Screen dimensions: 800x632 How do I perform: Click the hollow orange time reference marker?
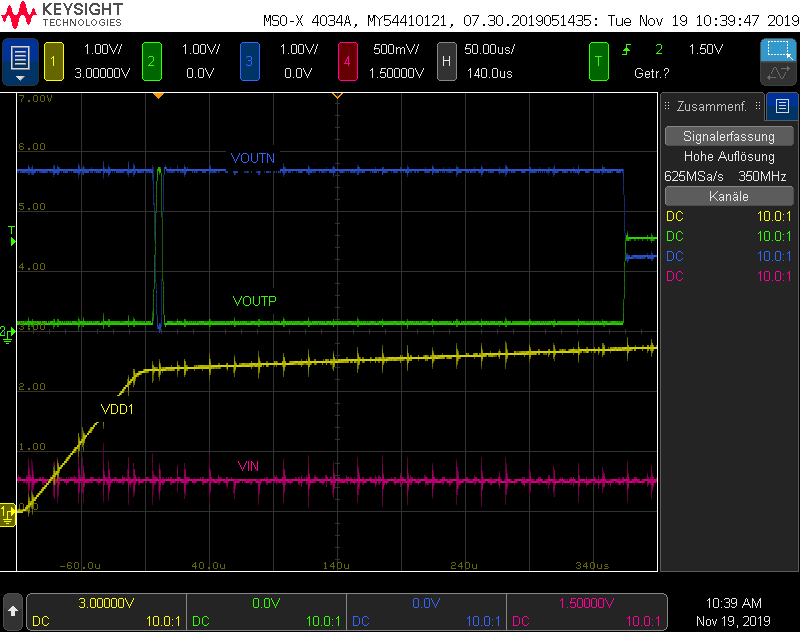pyautogui.click(x=337, y=95)
